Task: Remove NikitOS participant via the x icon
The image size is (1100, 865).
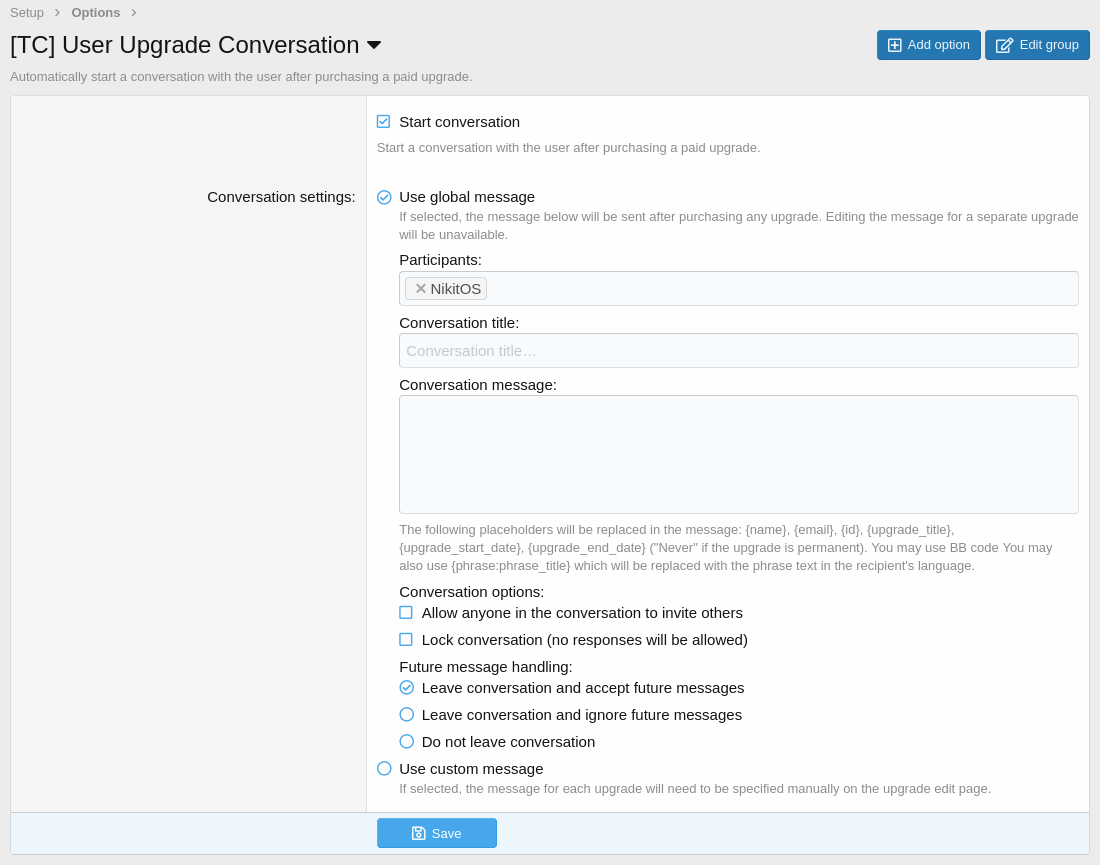Action: pyautogui.click(x=421, y=289)
